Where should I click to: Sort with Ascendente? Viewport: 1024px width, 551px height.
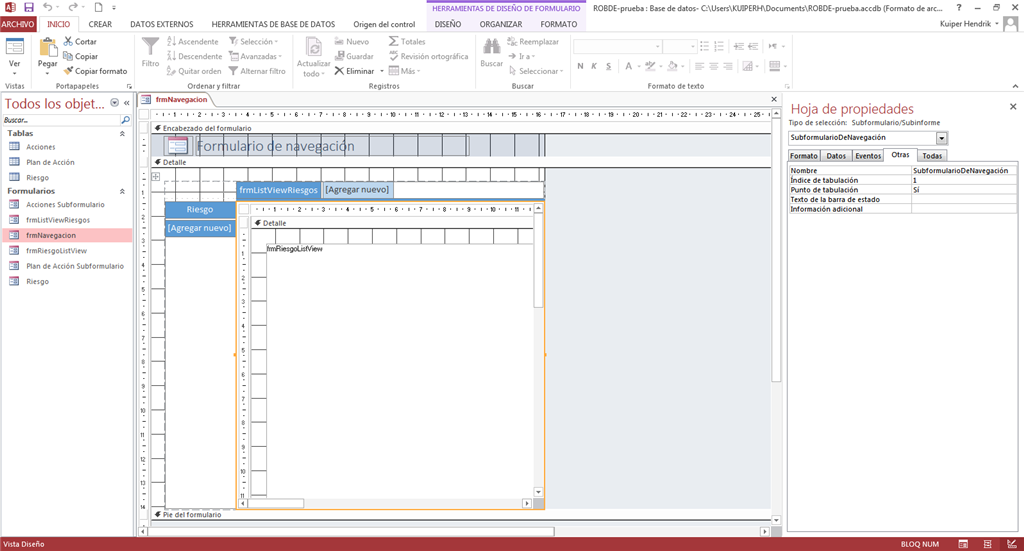pos(192,41)
